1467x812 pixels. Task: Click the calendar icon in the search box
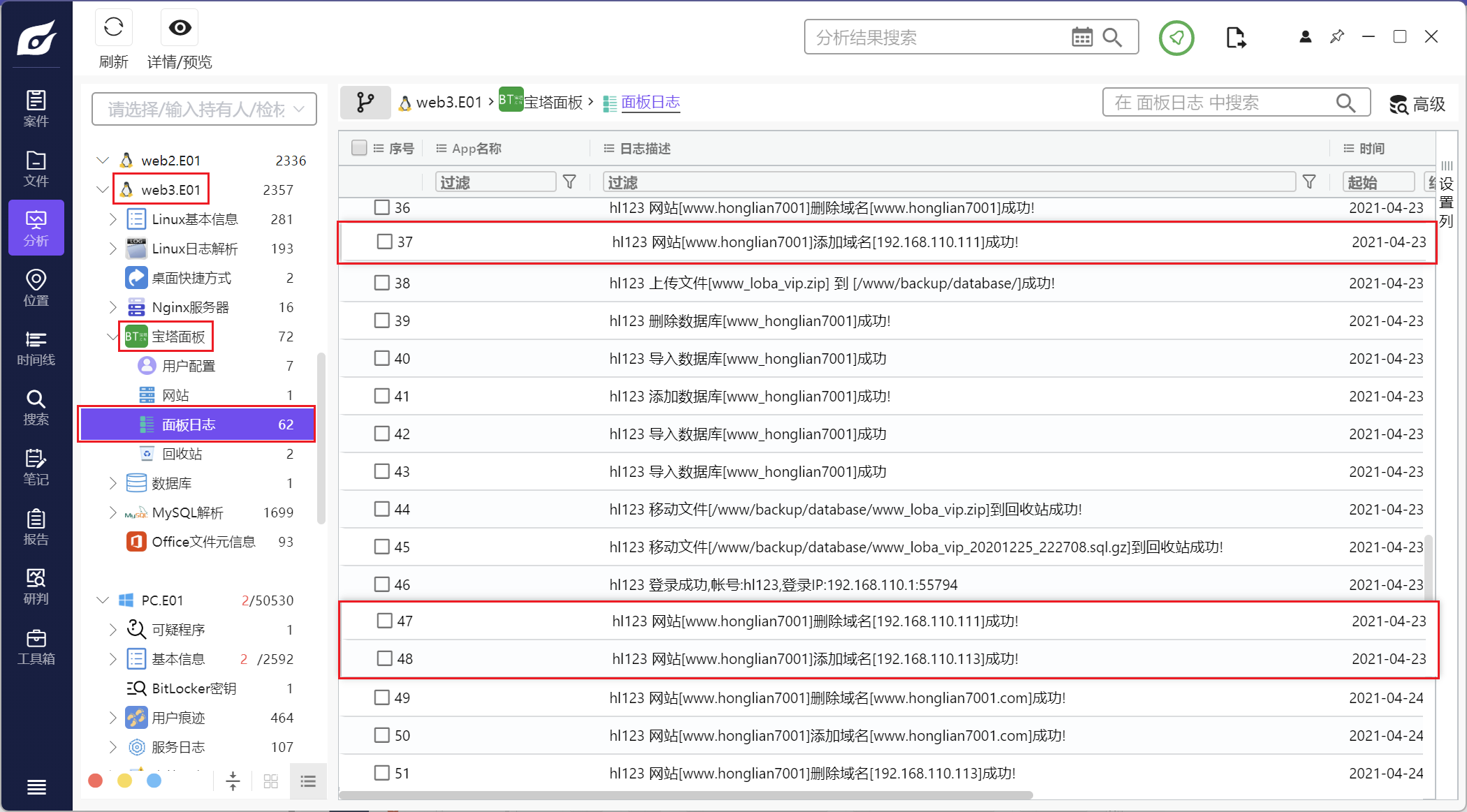coord(1081,37)
